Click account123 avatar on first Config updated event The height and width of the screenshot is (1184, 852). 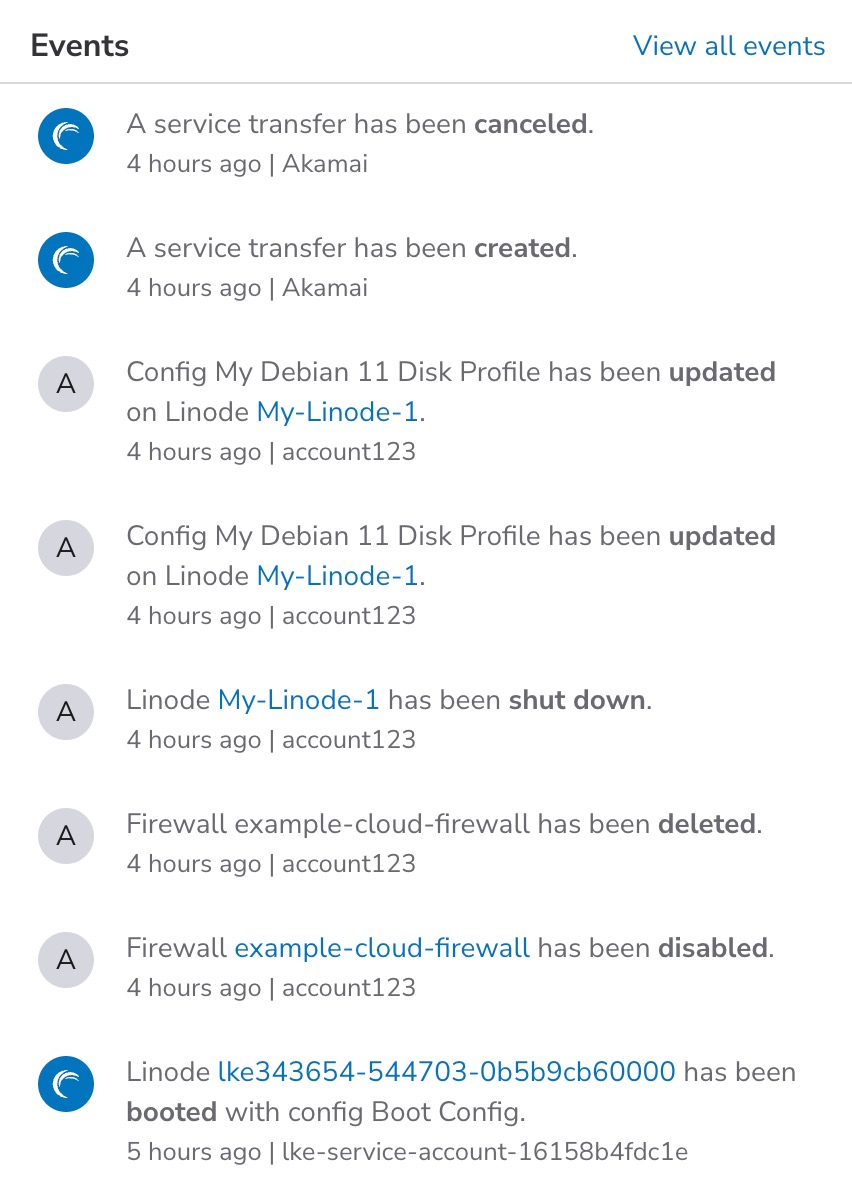[66, 385]
